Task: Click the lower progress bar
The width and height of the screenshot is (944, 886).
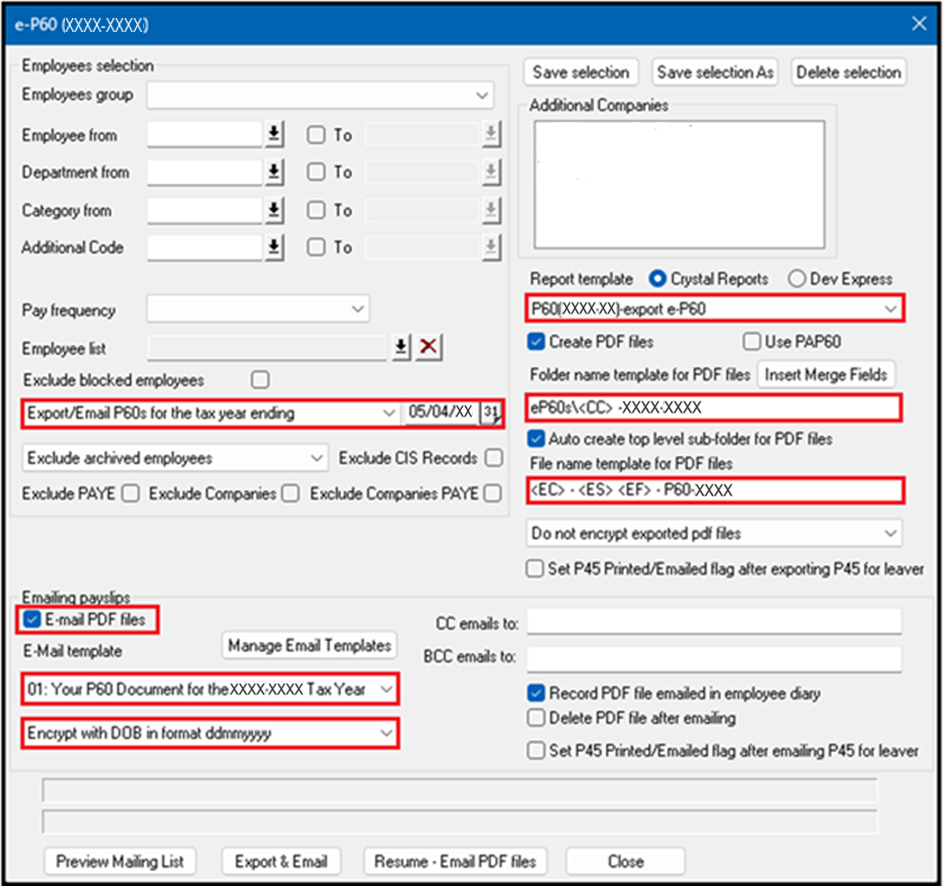Action: [x=460, y=822]
